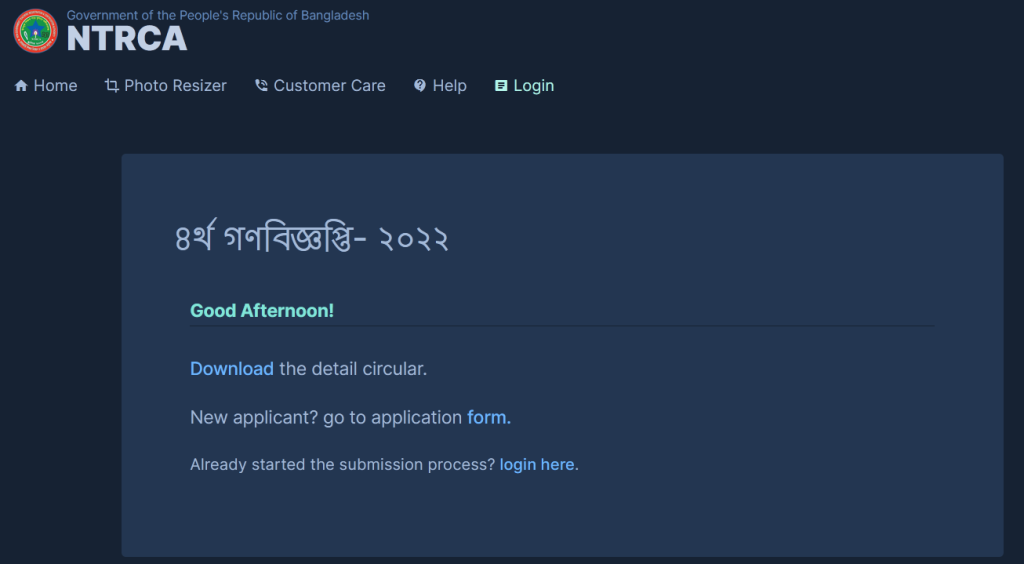
Task: Click the NTRCA site title text
Action: point(127,39)
